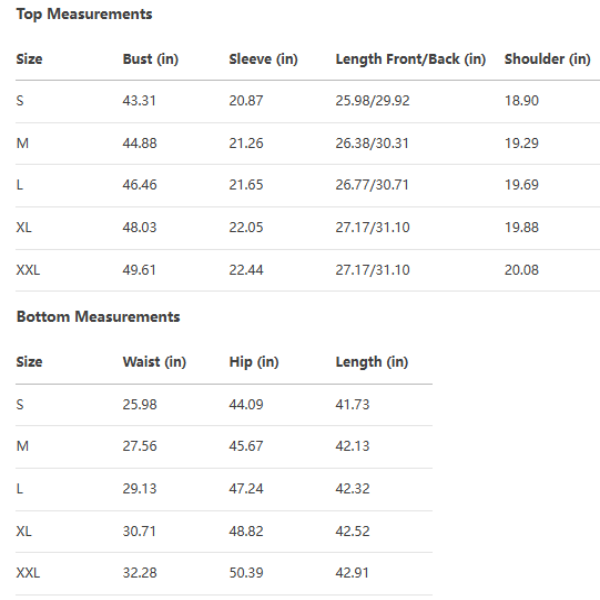Click the Length Front/Back (in) header
The image size is (600, 600).
410,59
